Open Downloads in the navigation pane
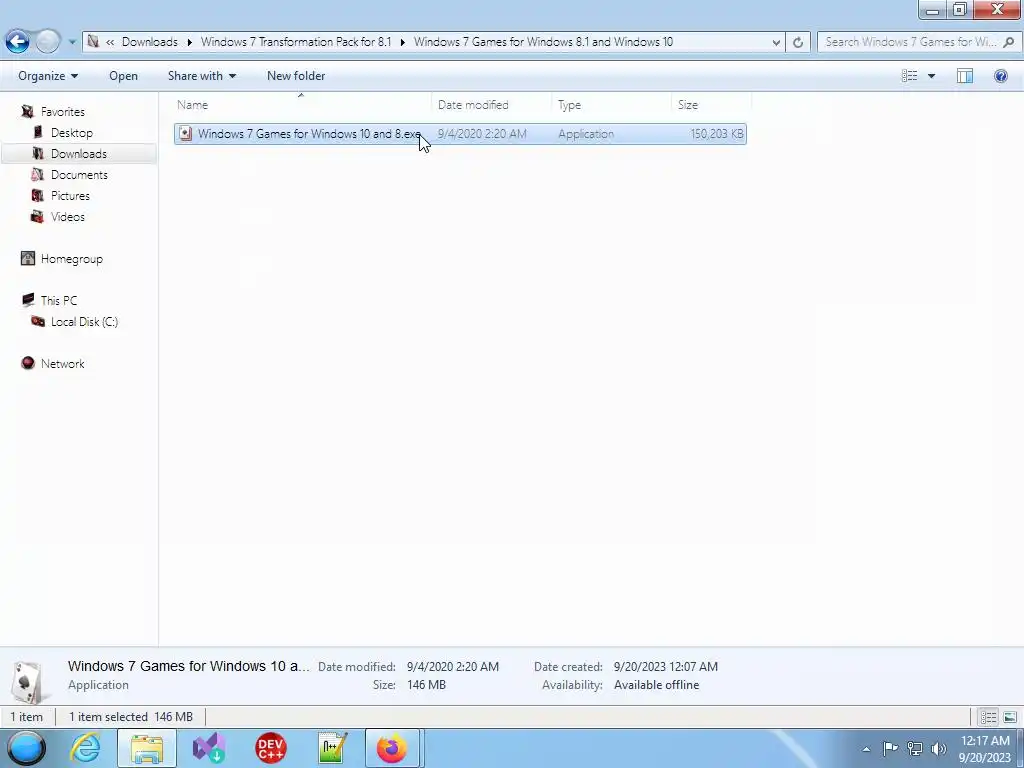The width and height of the screenshot is (1024, 768). (x=79, y=153)
